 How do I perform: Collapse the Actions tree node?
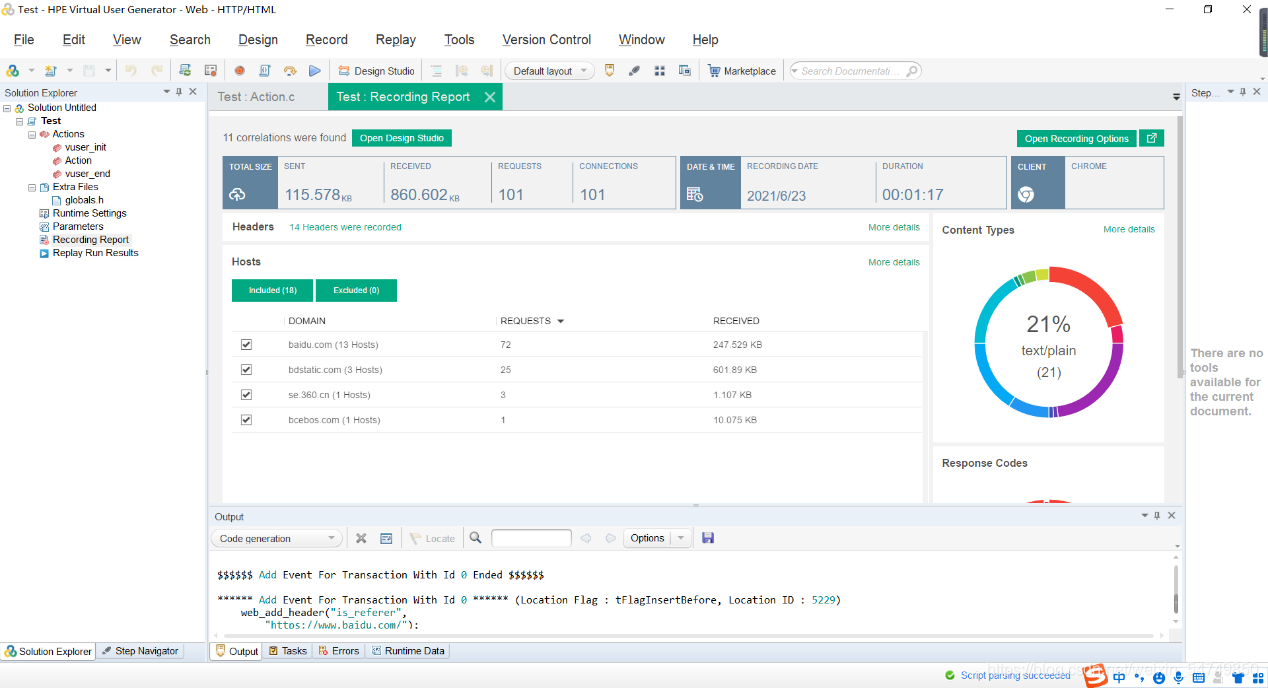coord(32,134)
